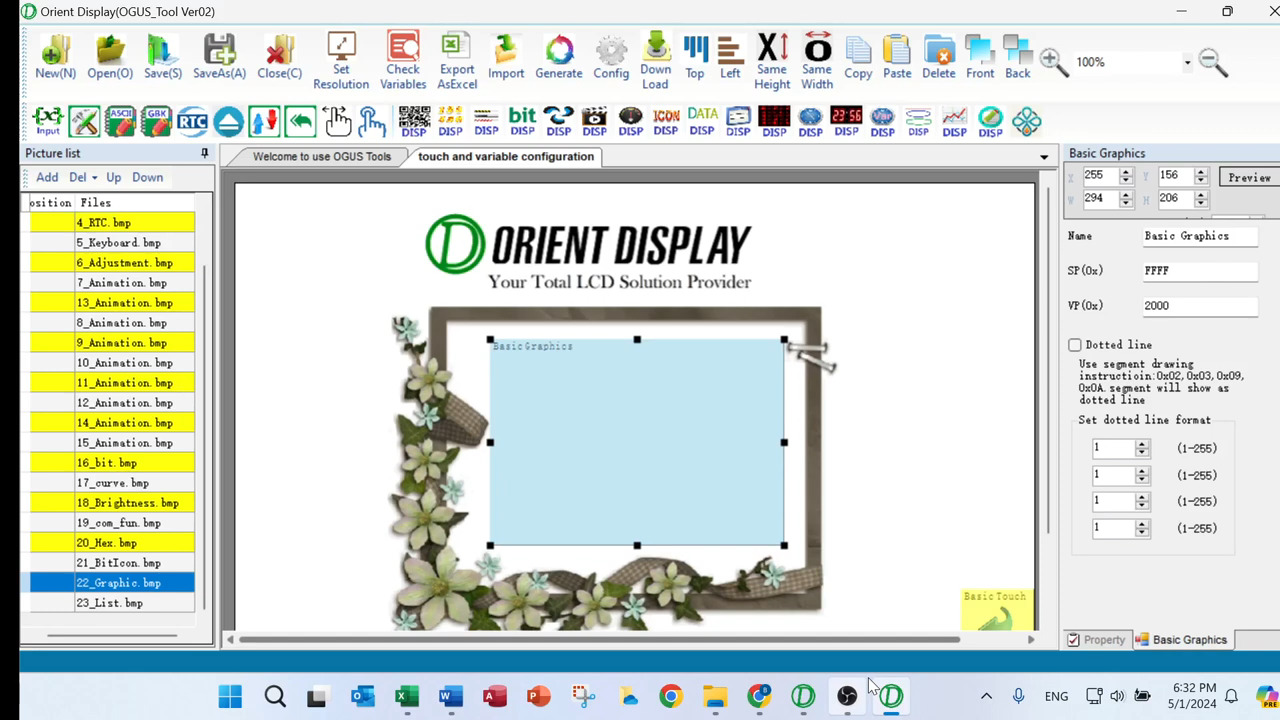
Task: Align selected objects Left
Action: pyautogui.click(x=730, y=57)
